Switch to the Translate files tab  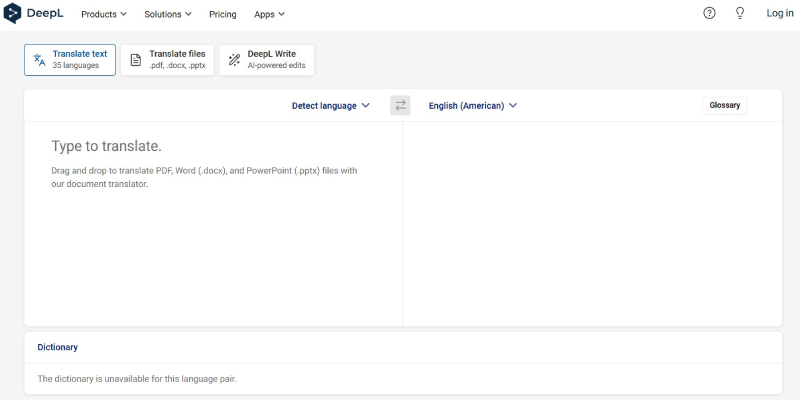[167, 60]
